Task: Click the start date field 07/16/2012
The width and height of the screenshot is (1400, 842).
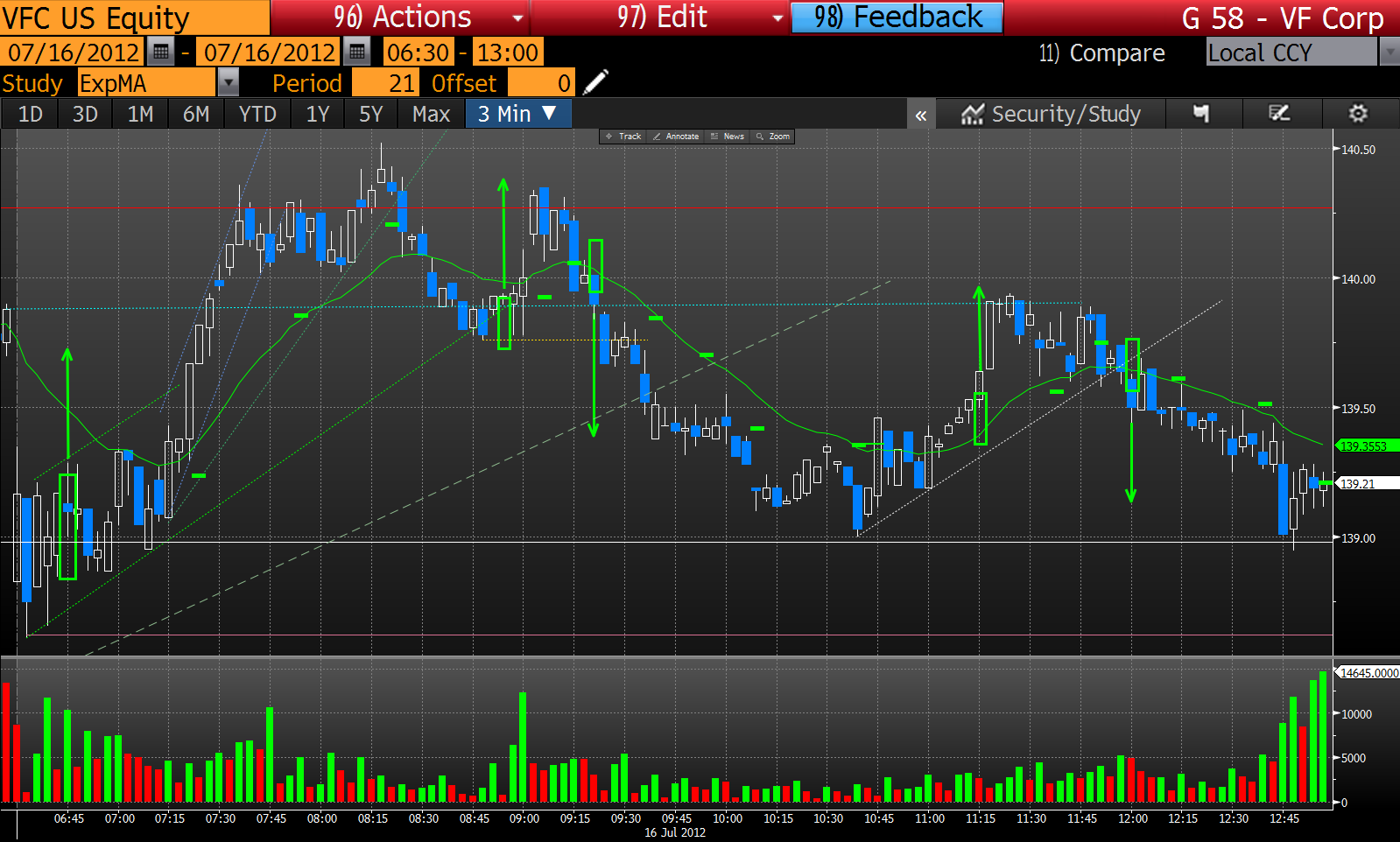Action: (x=73, y=53)
